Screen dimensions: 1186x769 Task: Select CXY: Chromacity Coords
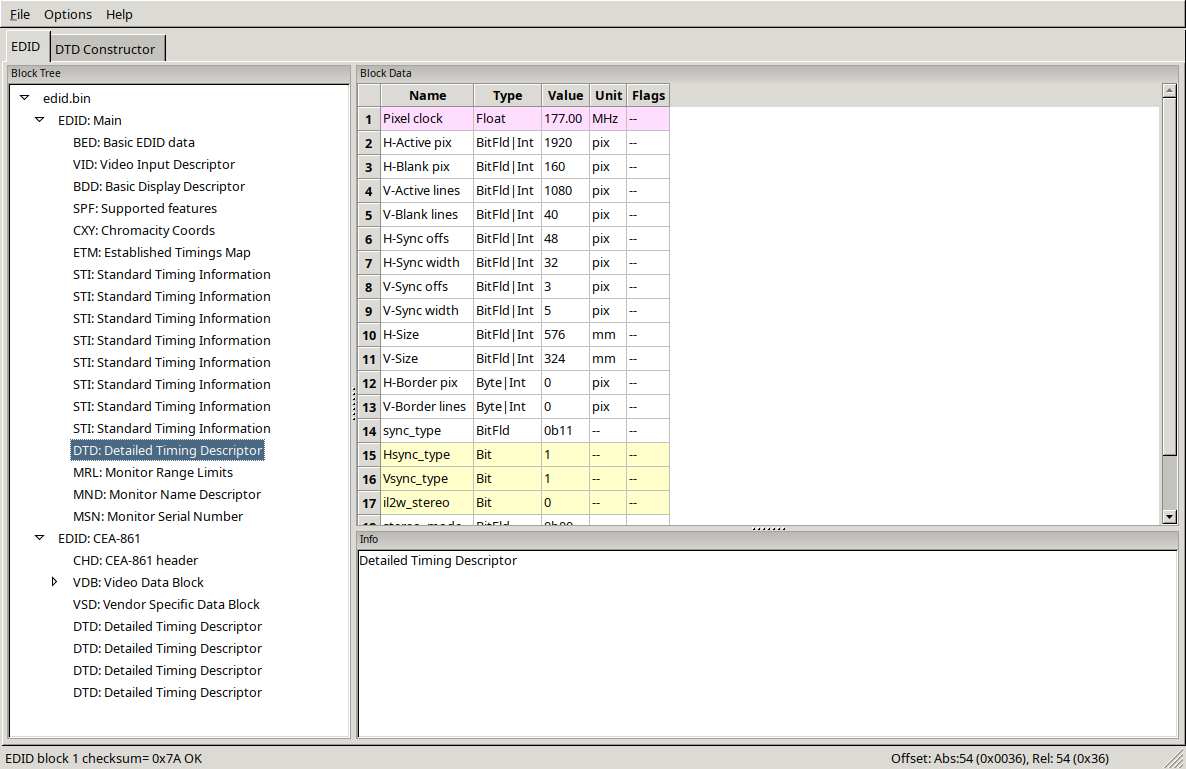[x=144, y=230]
